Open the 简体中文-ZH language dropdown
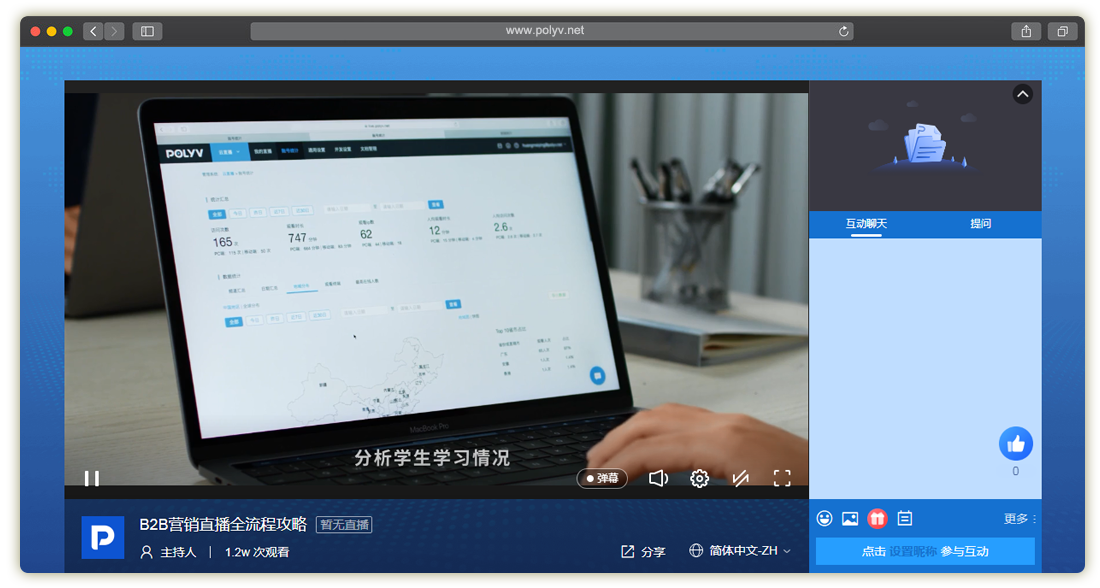Image resolution: width=1100 pixels, height=588 pixels. (x=740, y=551)
